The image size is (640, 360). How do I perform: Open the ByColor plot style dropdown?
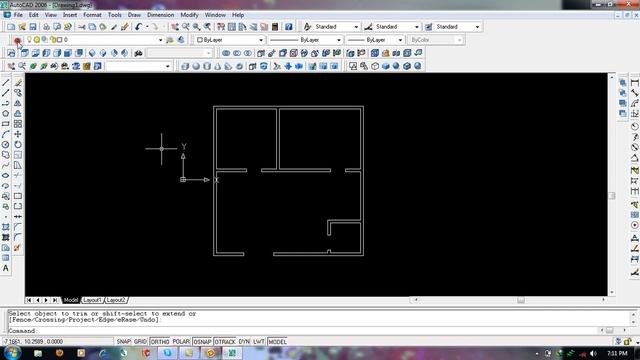tap(435, 40)
